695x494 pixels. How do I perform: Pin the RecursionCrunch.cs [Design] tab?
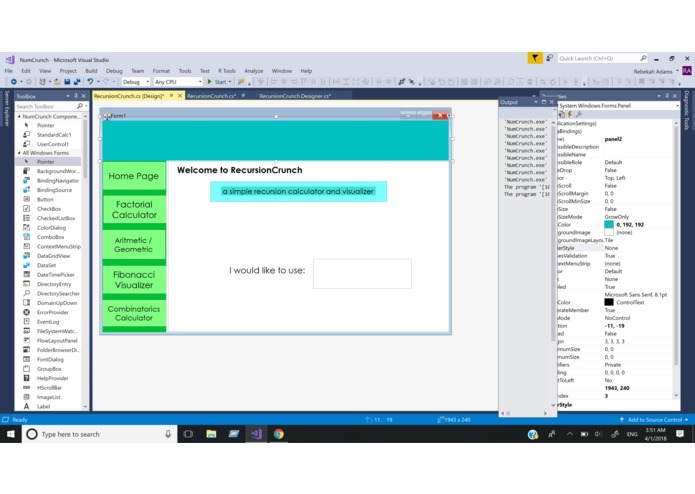(171, 96)
